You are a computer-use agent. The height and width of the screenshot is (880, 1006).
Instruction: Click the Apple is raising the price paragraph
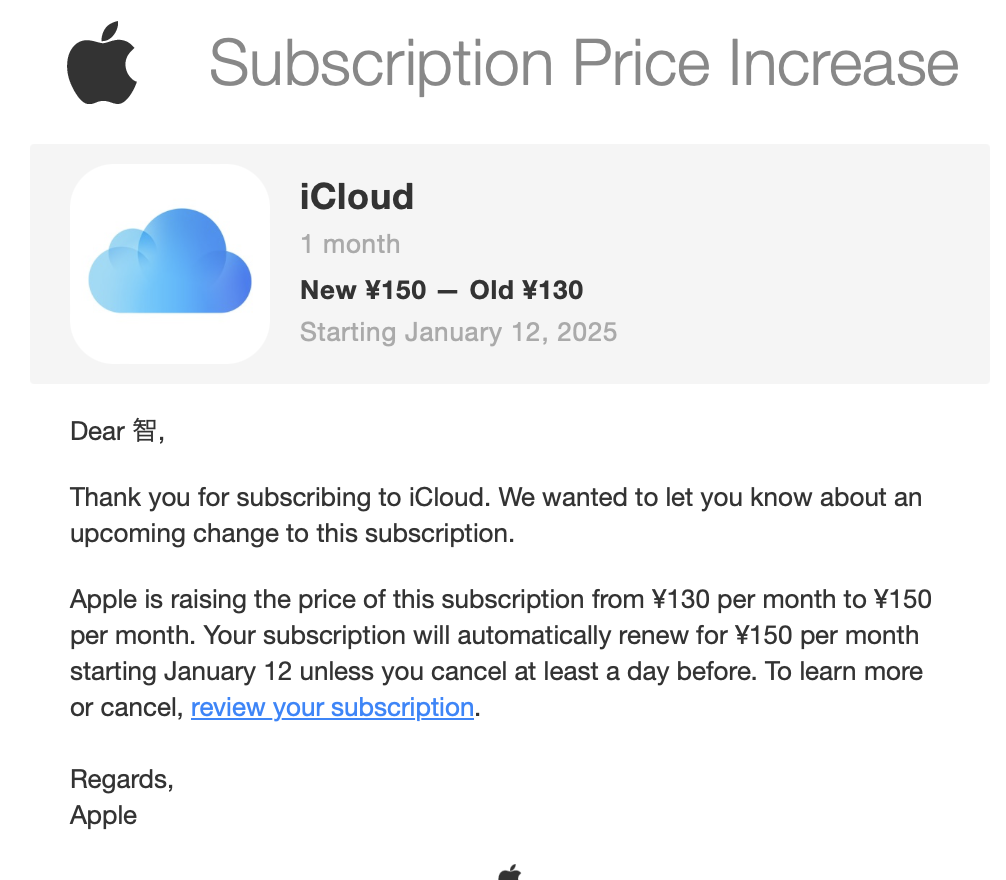500,653
